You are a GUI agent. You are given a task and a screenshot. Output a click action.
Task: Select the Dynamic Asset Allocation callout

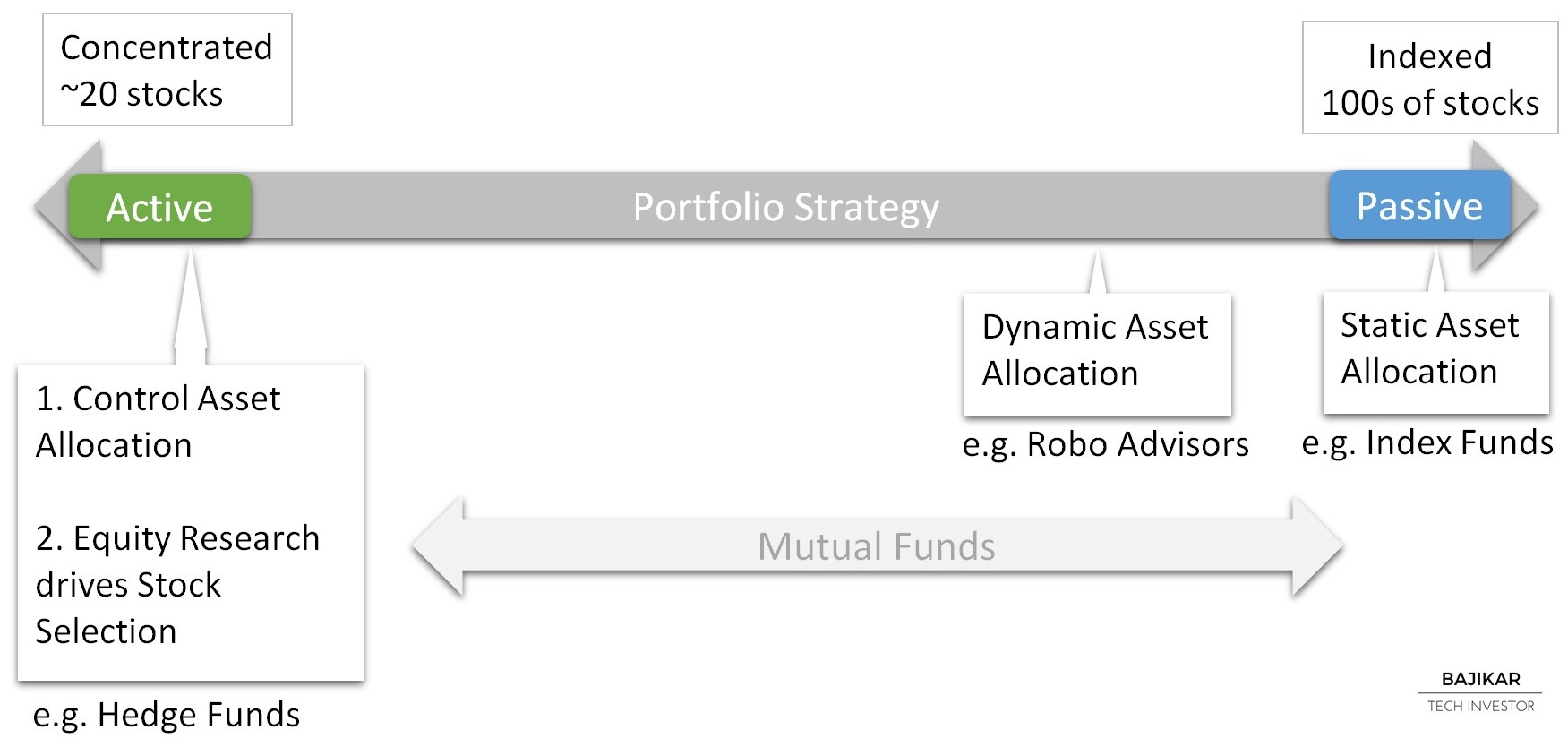(x=1098, y=354)
